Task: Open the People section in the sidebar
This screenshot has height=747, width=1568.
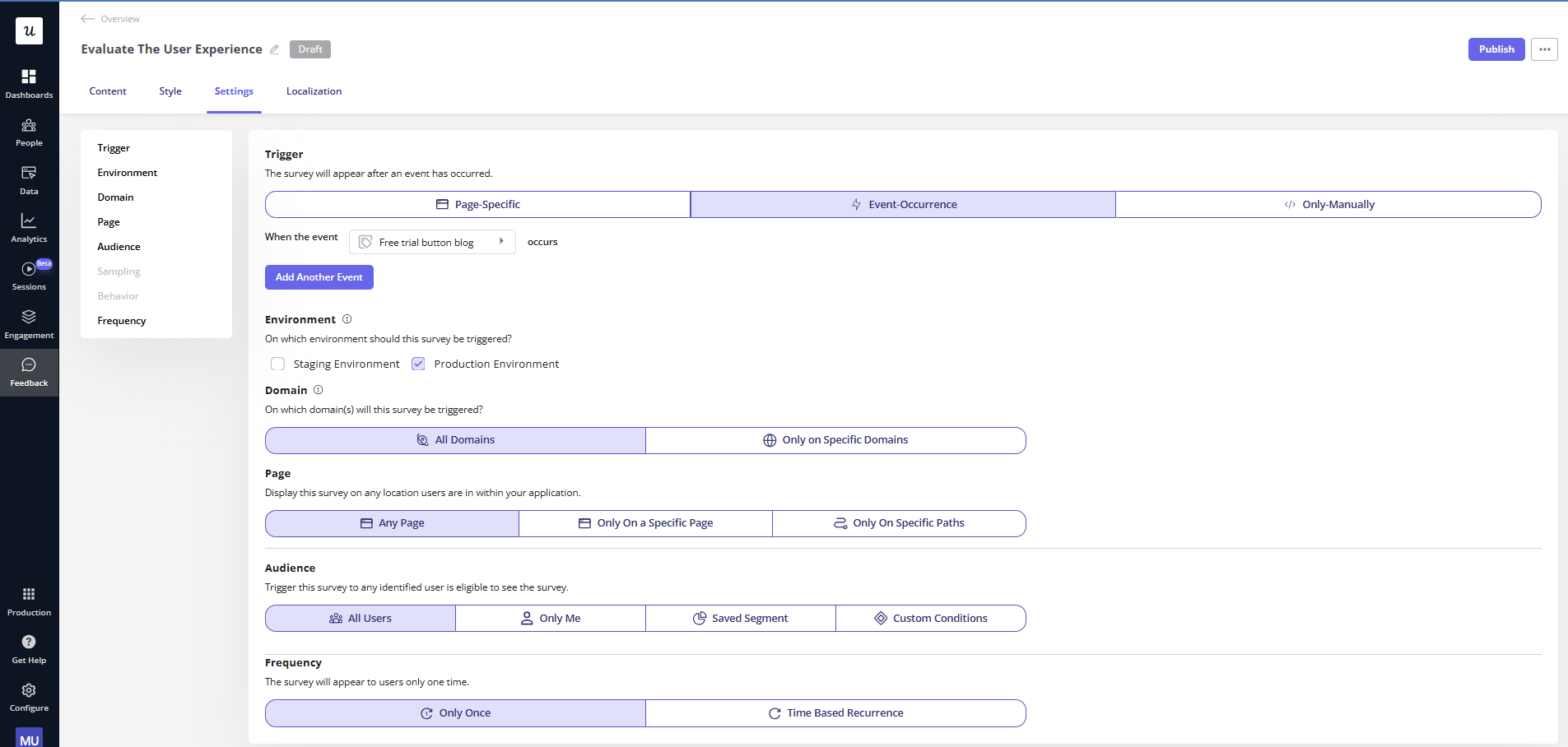Action: point(29,132)
